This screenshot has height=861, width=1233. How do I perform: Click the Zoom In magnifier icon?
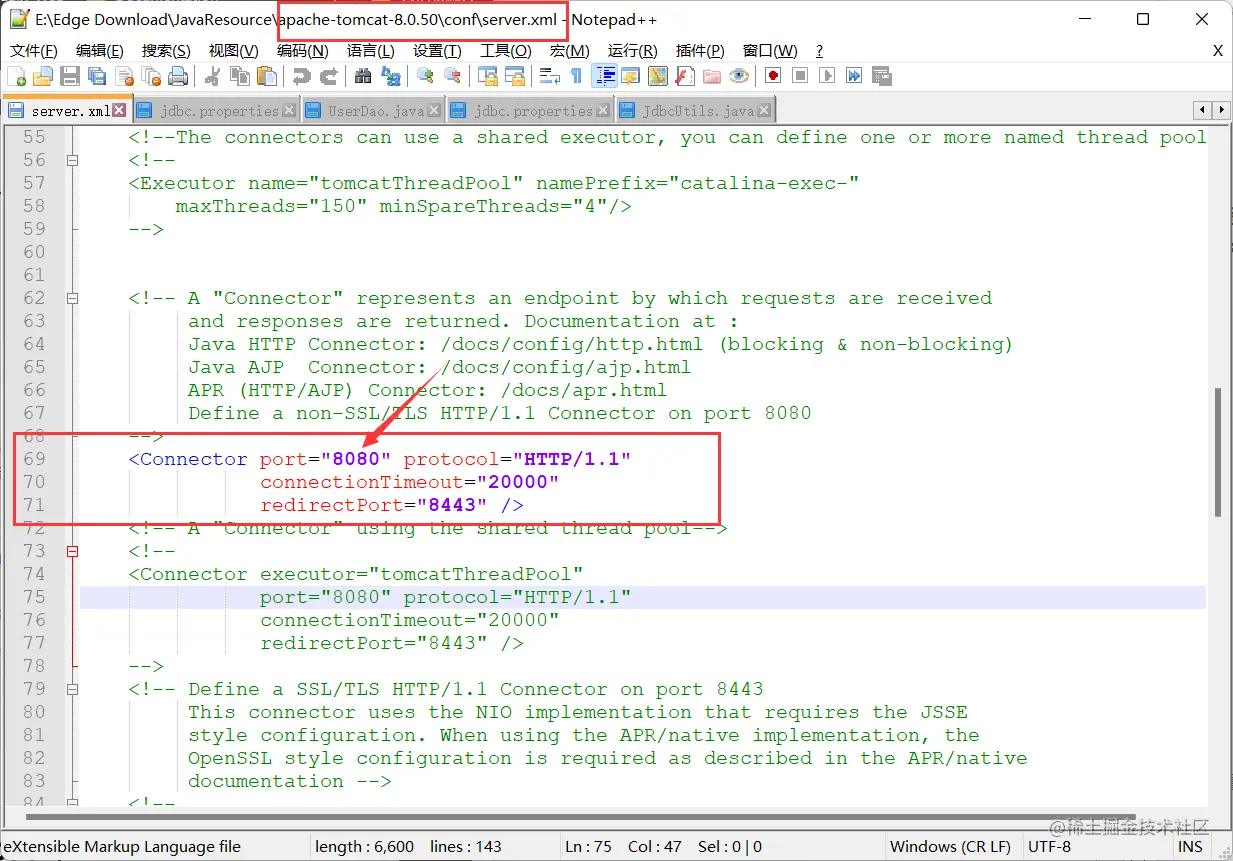425,76
